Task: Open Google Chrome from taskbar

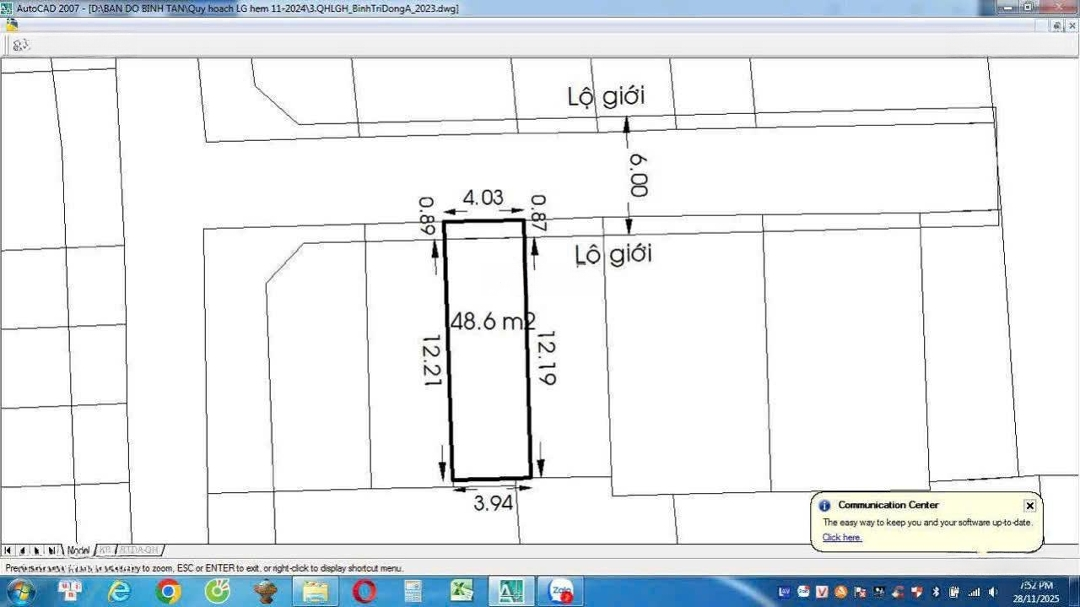Action: (x=168, y=591)
